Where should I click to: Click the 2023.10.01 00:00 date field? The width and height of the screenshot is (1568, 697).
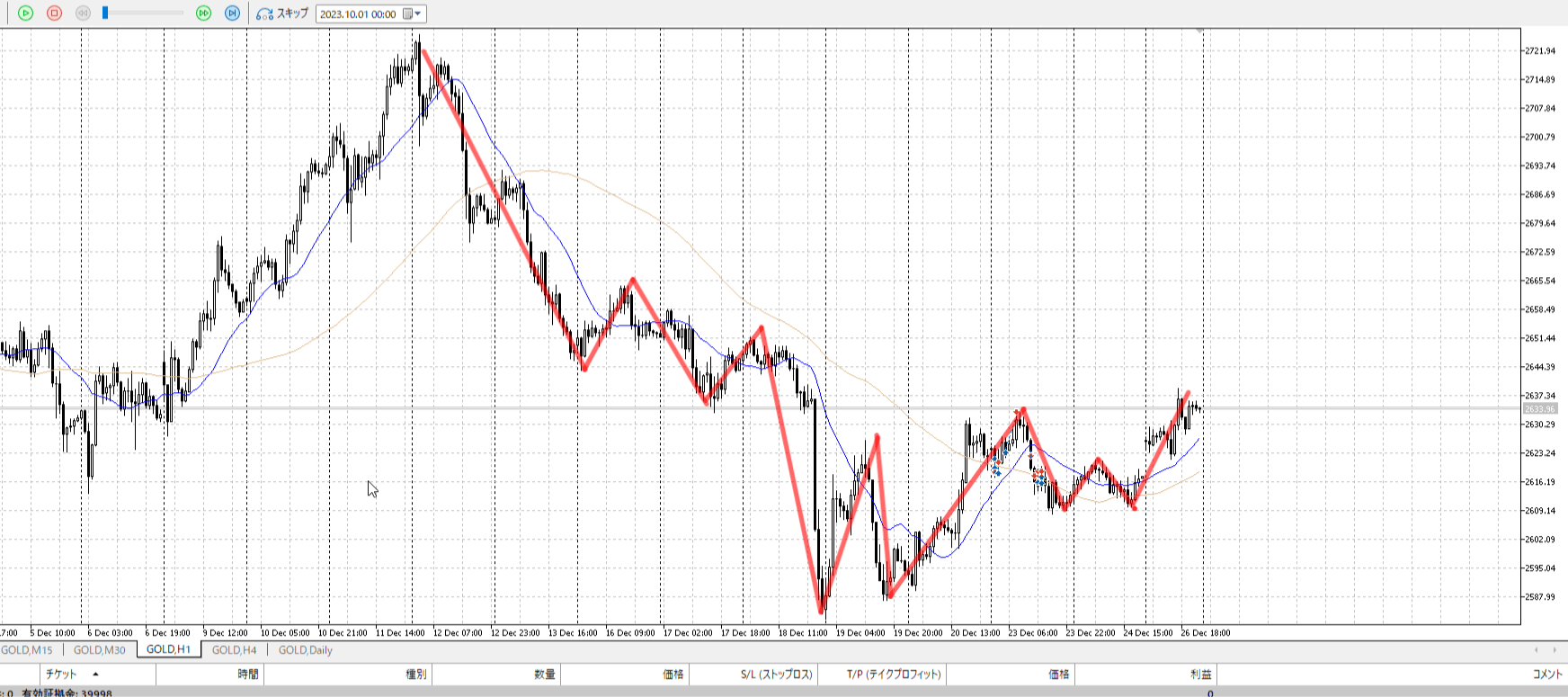click(x=358, y=14)
